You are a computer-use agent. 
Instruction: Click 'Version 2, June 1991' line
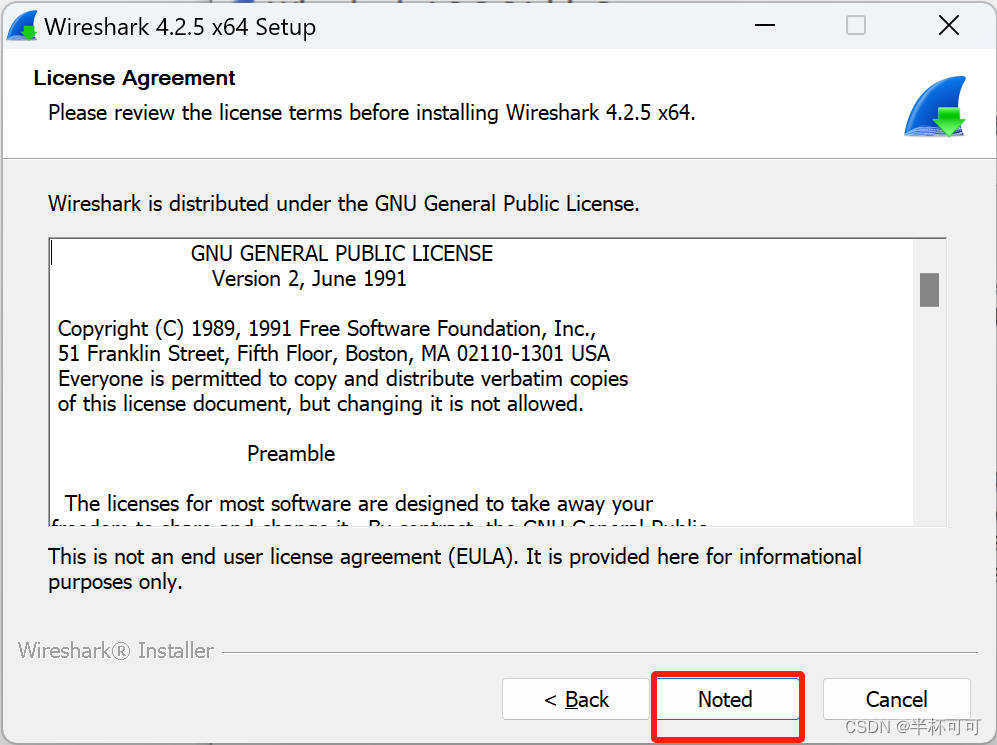click(309, 278)
